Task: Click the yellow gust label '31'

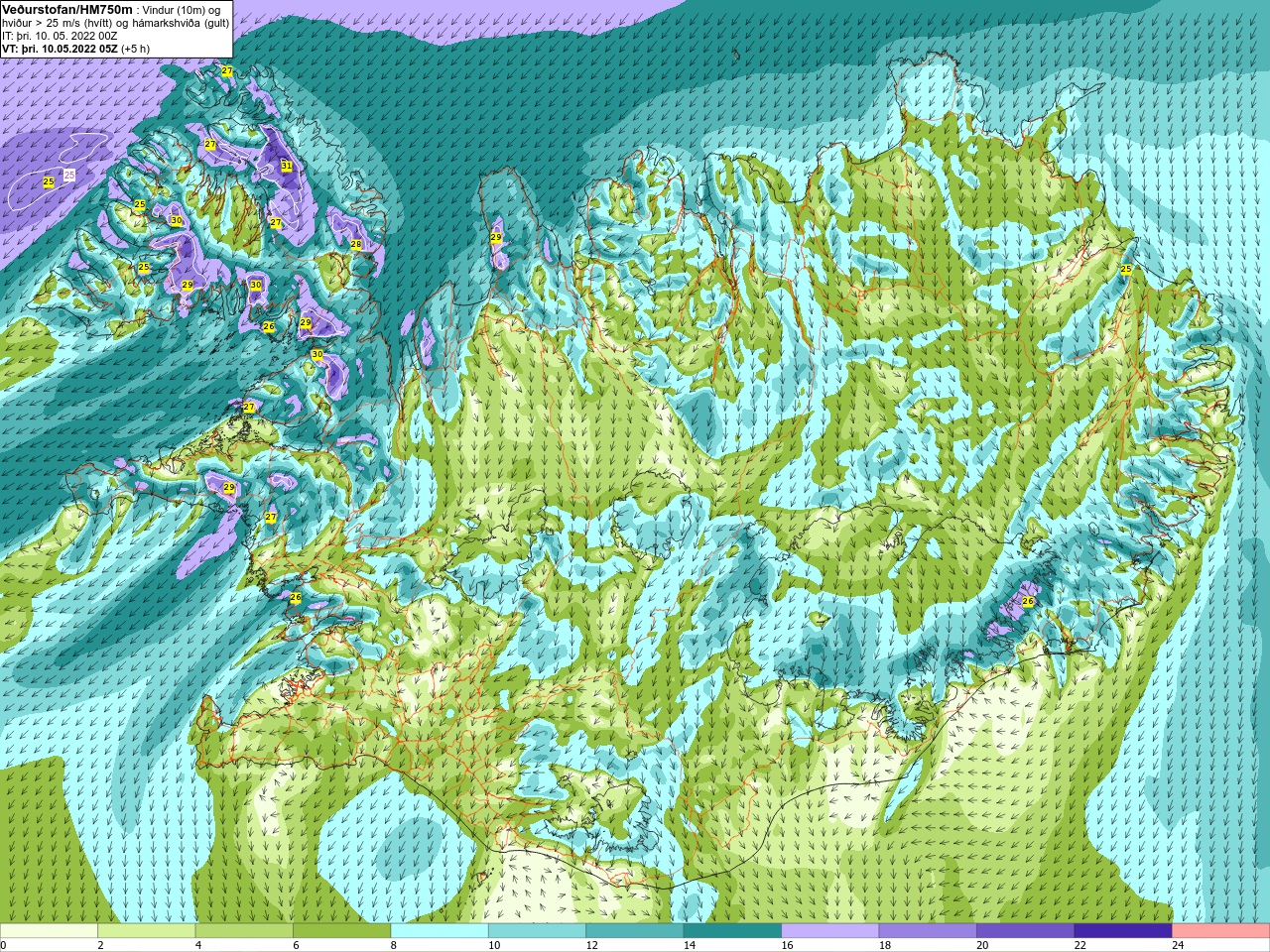Action: pyautogui.click(x=286, y=166)
